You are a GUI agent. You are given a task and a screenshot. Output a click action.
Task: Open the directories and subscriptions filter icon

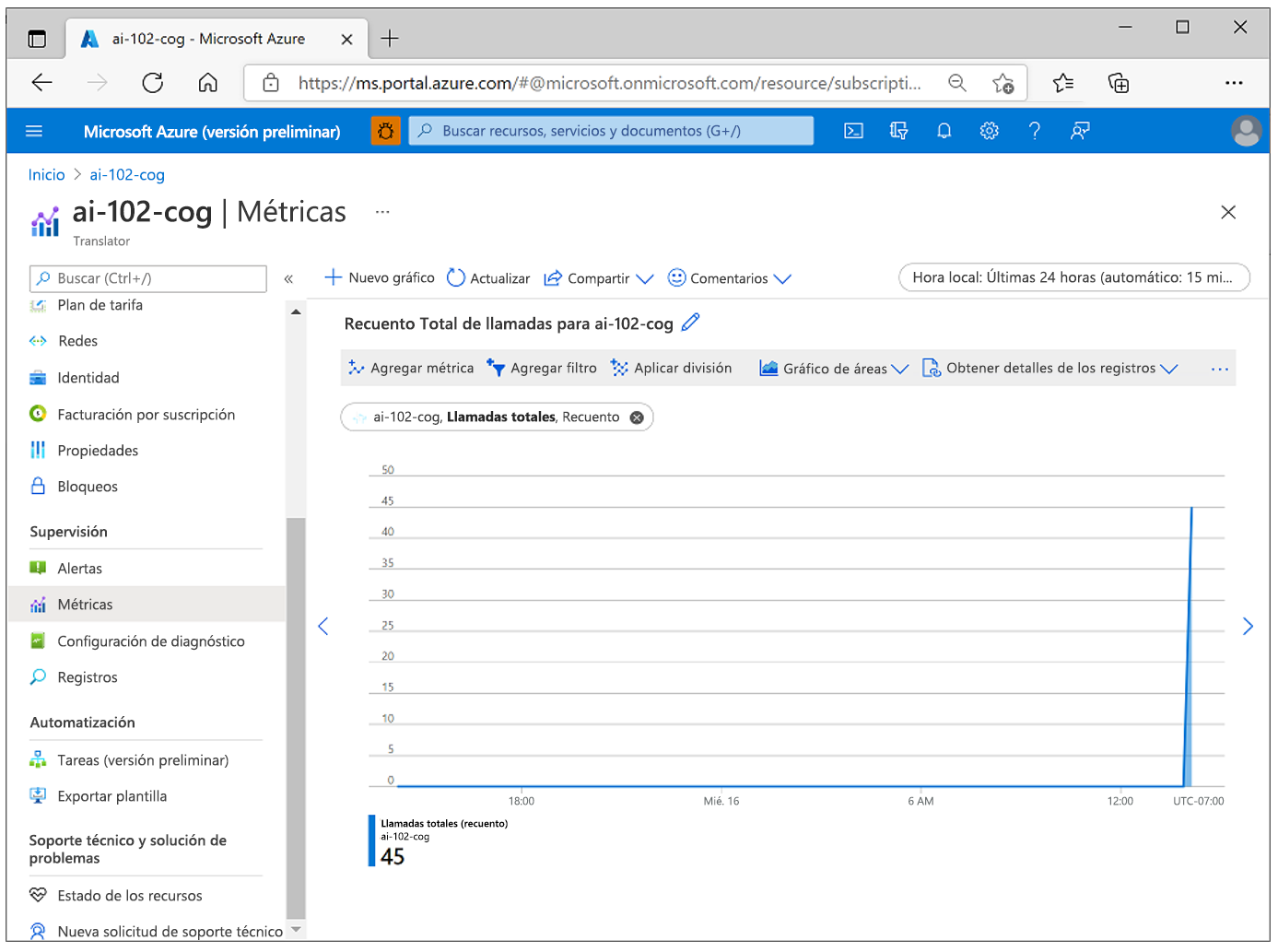pos(899,131)
